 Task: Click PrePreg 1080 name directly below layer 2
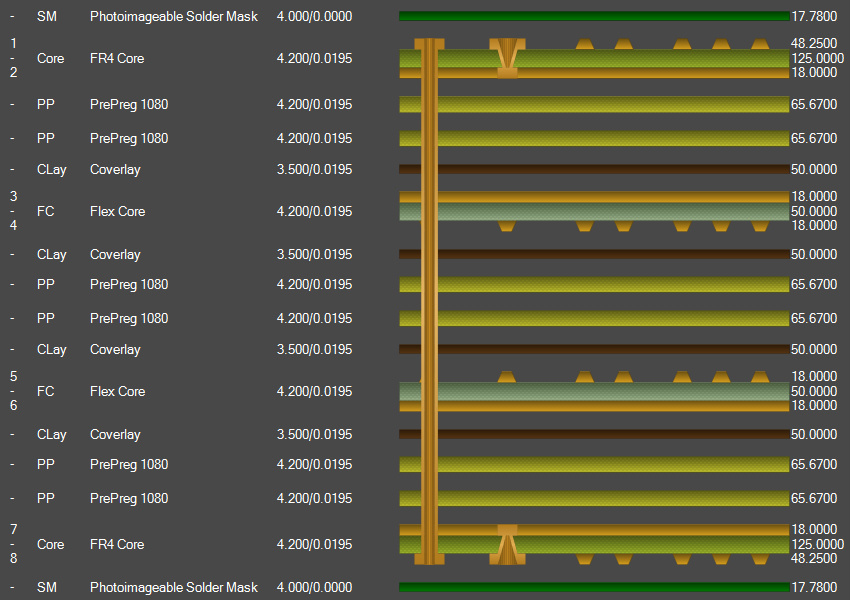129,105
